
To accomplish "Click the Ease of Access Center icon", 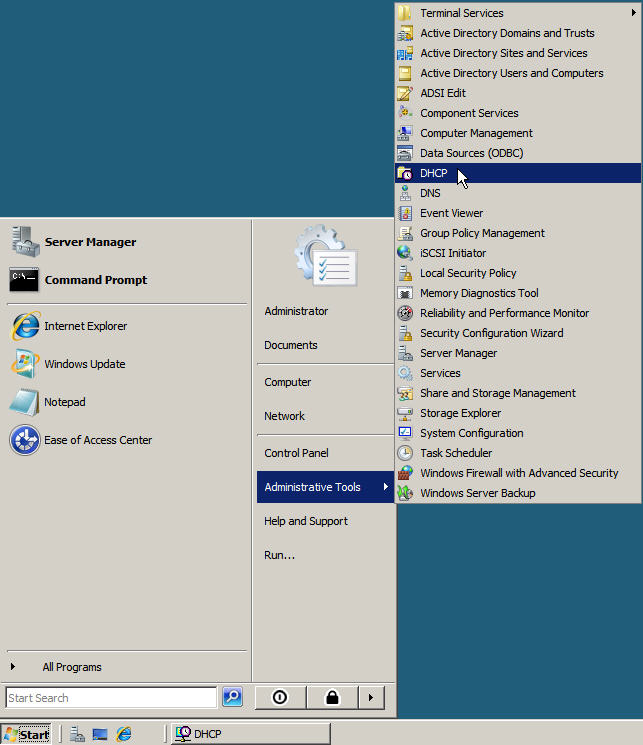I will click(25, 440).
